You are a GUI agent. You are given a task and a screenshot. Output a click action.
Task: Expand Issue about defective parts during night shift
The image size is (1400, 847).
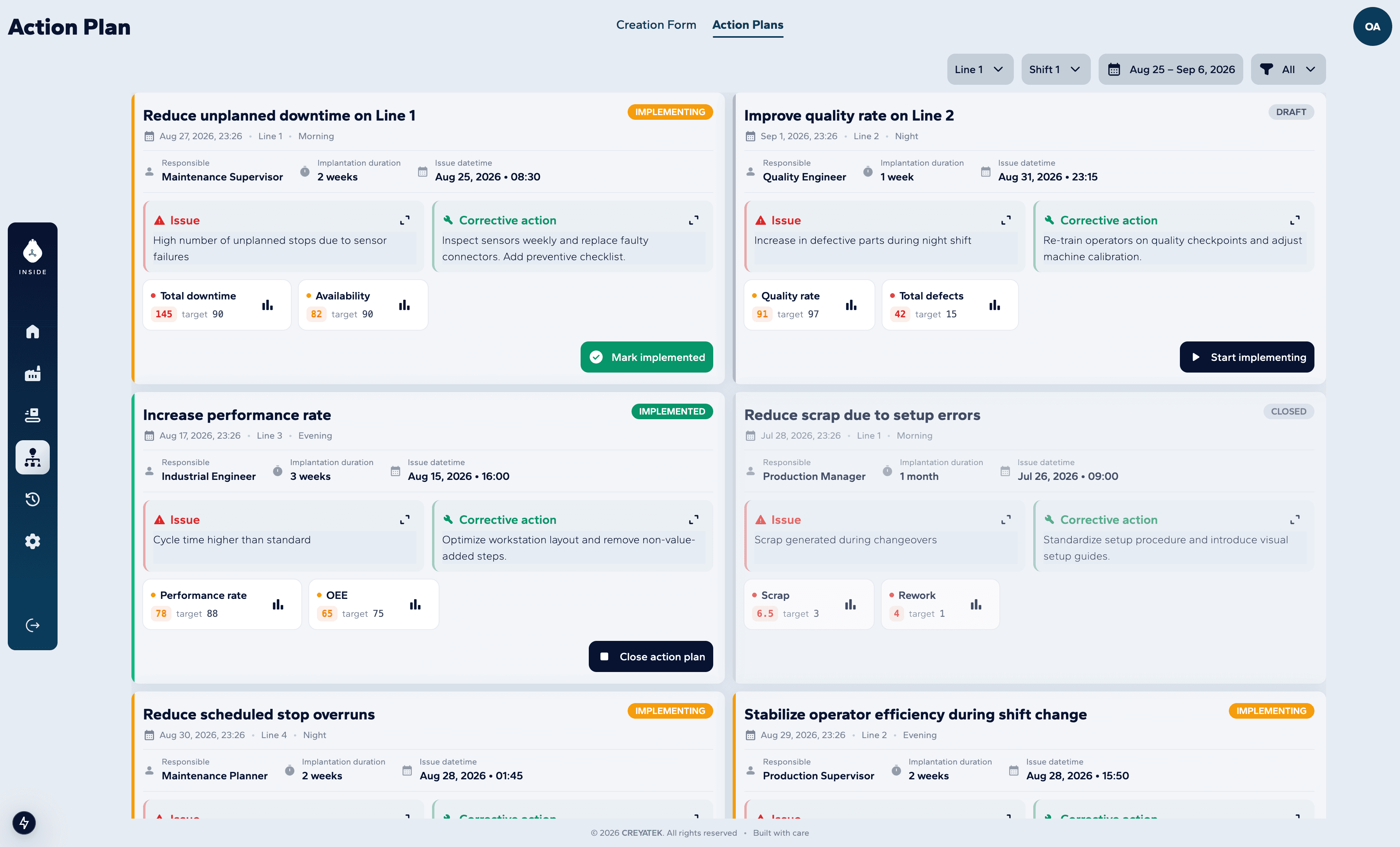(x=1006, y=220)
